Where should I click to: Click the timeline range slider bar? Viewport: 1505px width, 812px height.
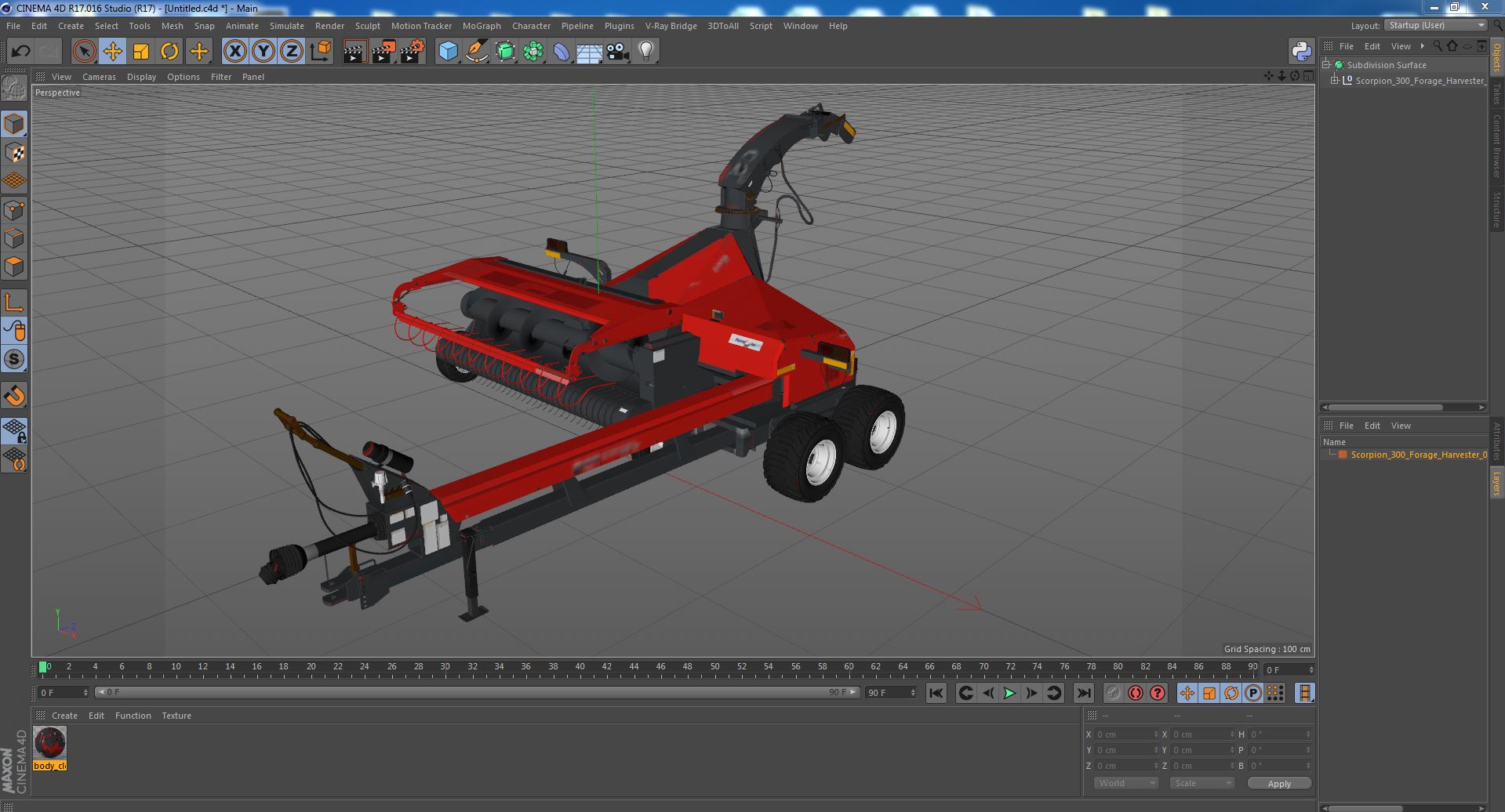(x=477, y=692)
